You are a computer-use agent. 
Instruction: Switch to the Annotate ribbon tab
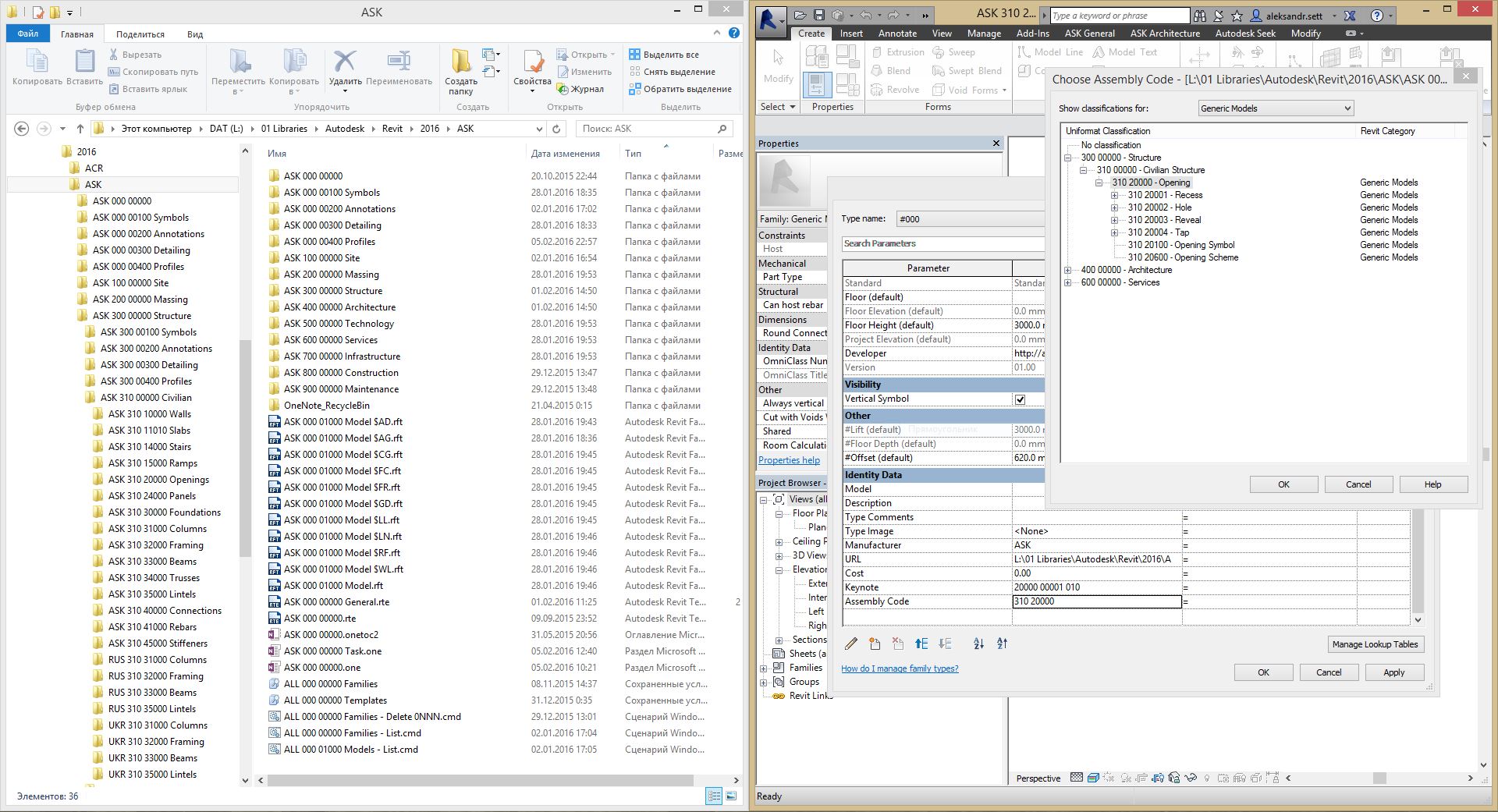pyautogui.click(x=896, y=34)
